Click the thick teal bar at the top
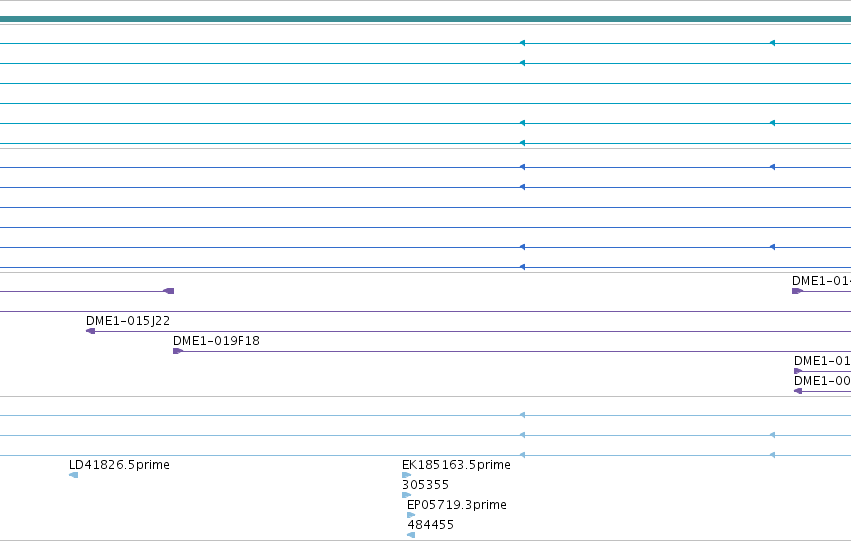 426,19
